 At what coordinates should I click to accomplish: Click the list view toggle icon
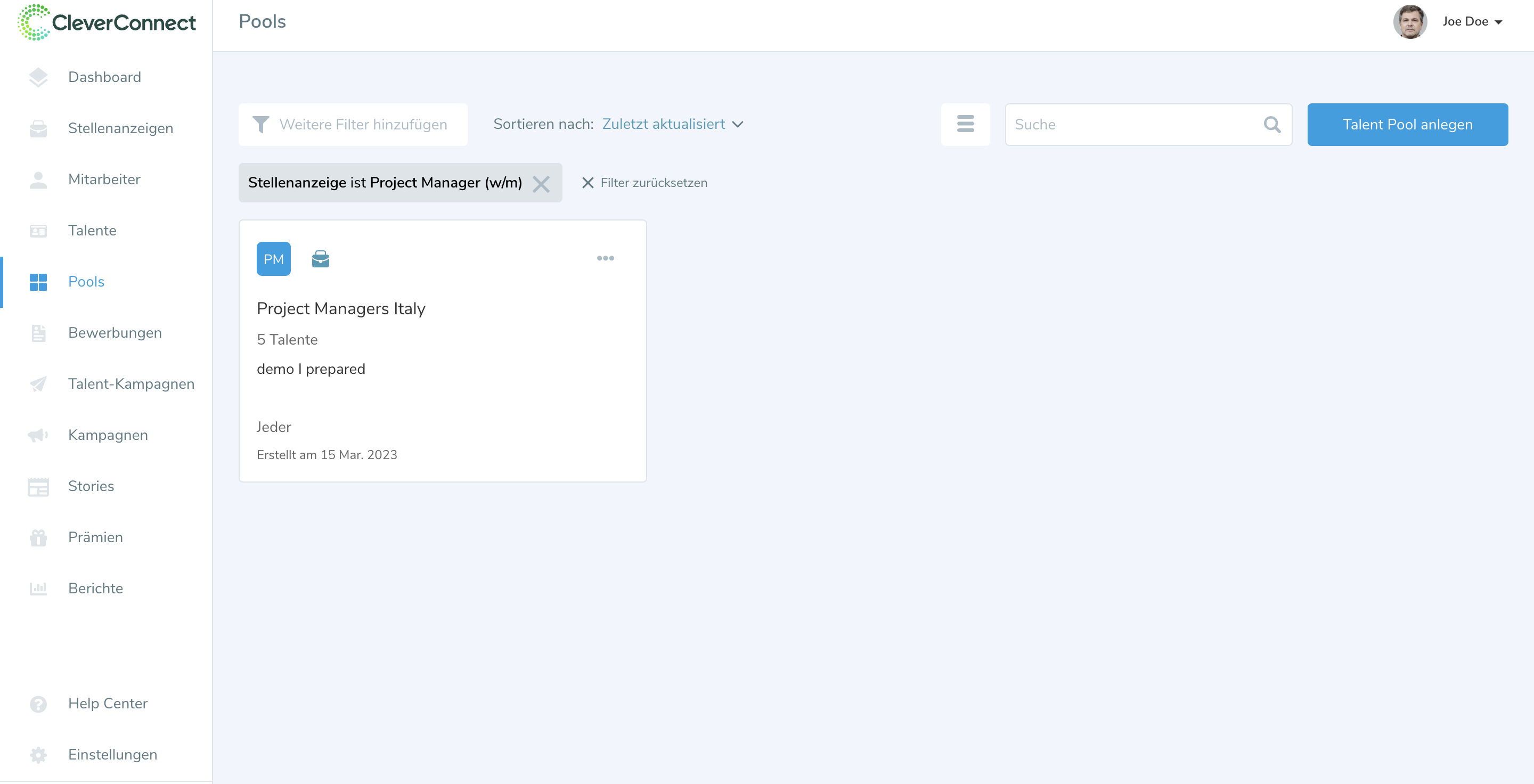(x=965, y=124)
